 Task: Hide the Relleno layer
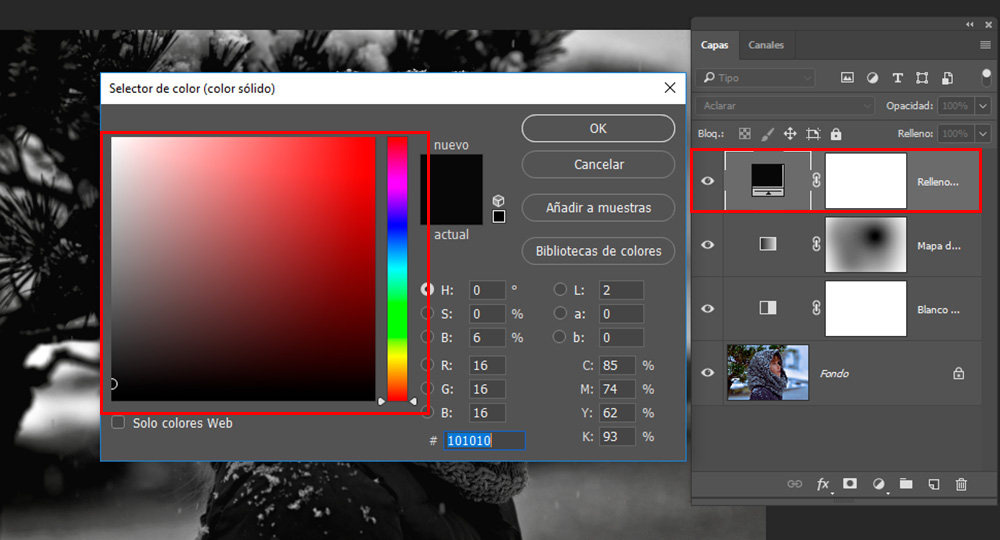(708, 181)
